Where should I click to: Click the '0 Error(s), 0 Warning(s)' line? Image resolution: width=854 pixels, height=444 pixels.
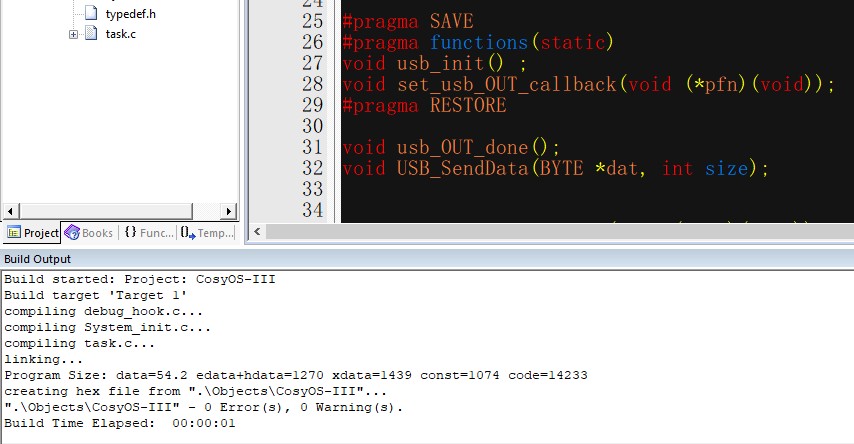pos(204,407)
